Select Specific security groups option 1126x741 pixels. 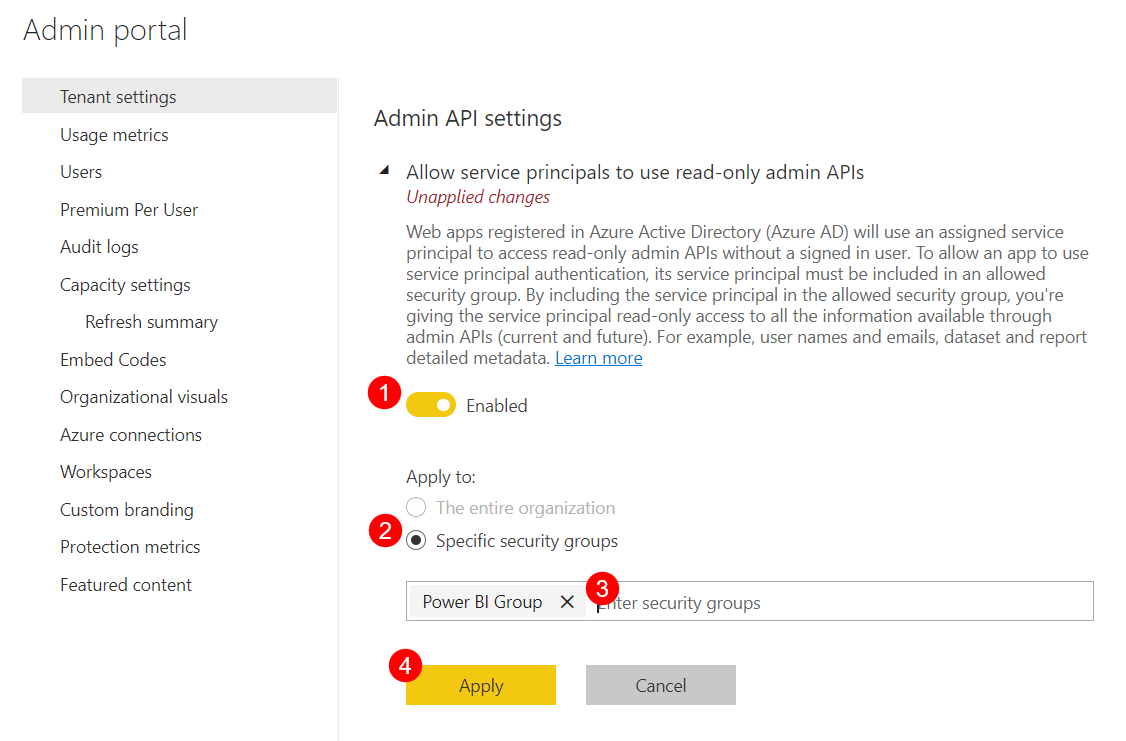click(415, 540)
